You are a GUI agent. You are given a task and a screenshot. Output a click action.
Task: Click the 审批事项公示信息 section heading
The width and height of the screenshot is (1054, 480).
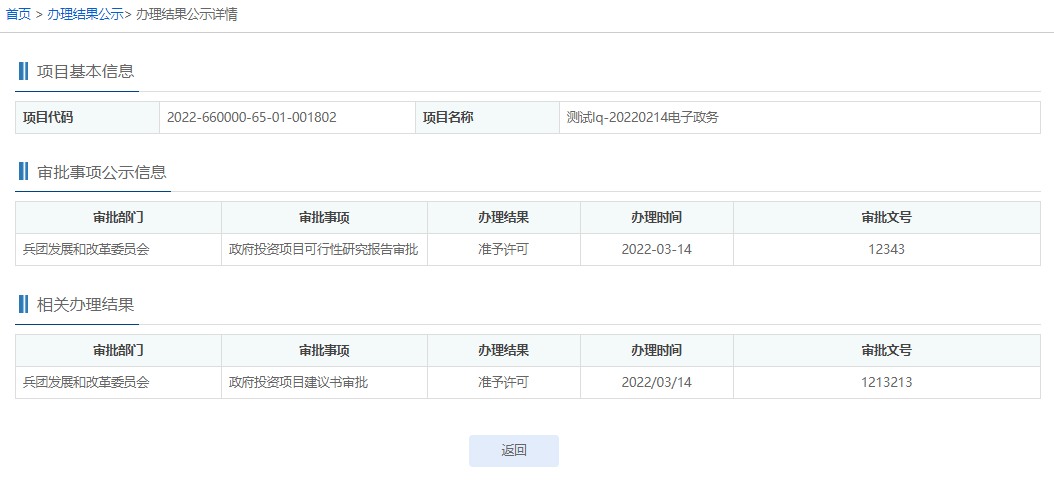point(101,171)
